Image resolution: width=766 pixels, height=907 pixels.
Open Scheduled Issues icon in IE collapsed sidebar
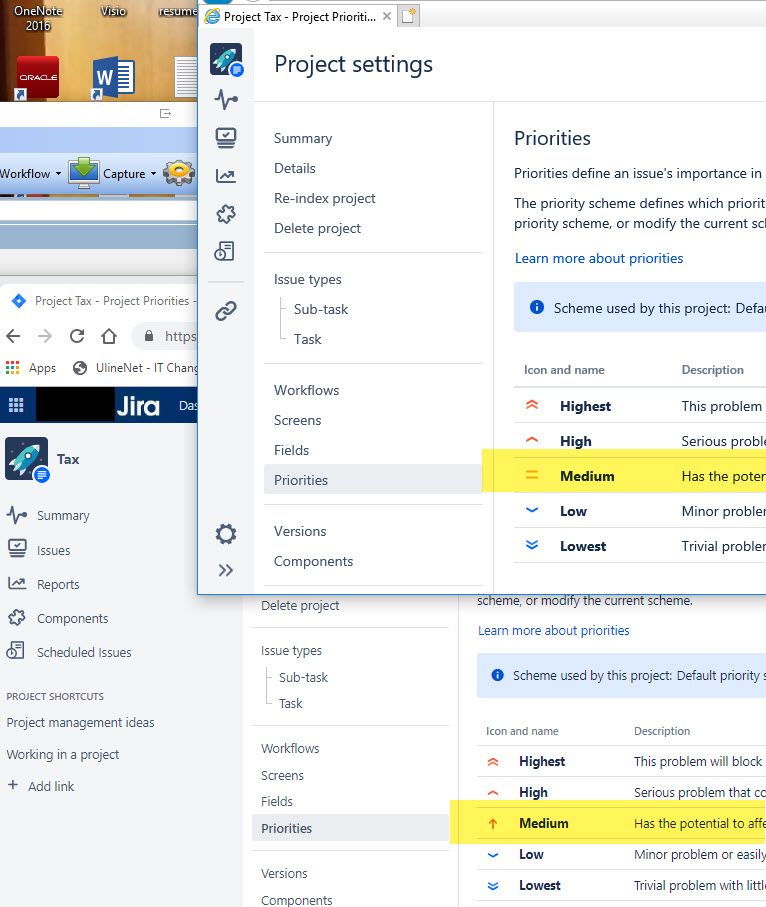[224, 251]
